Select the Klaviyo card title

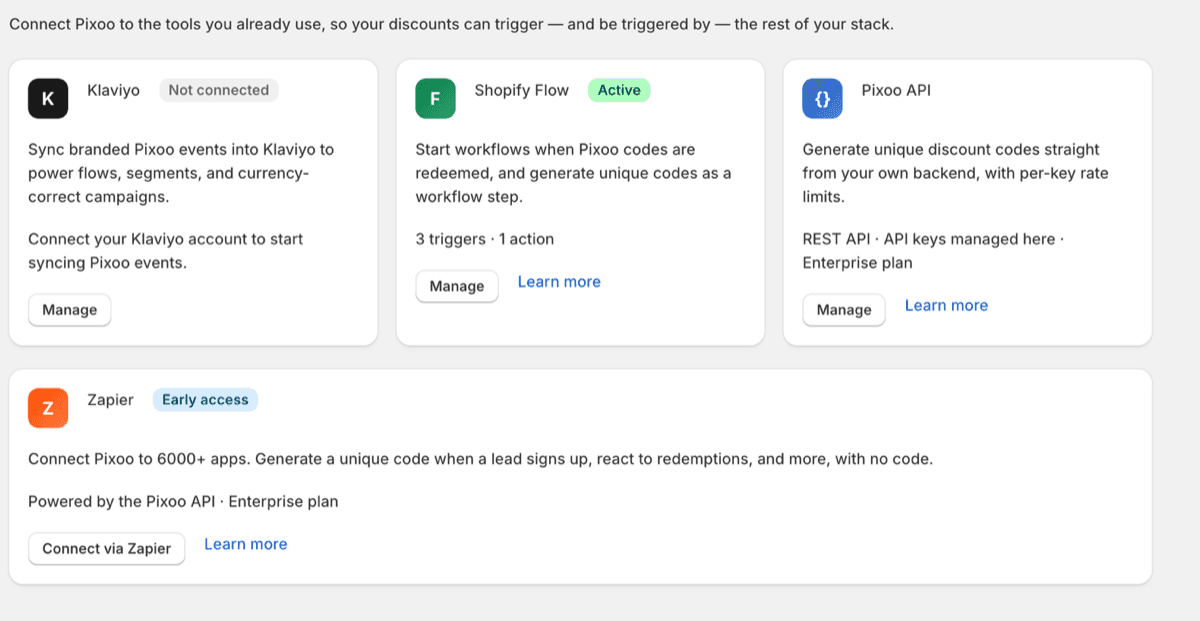111,90
